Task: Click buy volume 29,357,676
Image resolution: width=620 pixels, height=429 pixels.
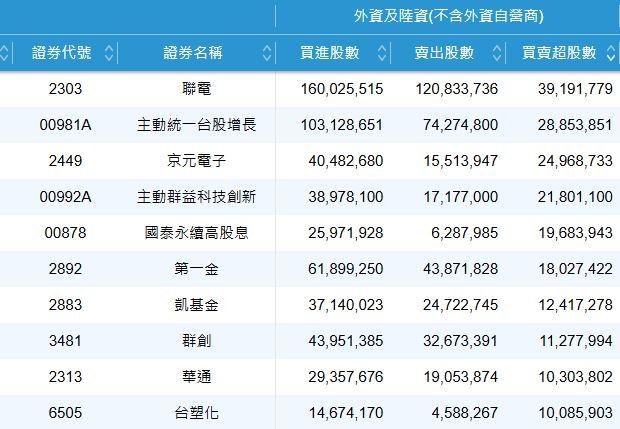Action: tap(346, 377)
